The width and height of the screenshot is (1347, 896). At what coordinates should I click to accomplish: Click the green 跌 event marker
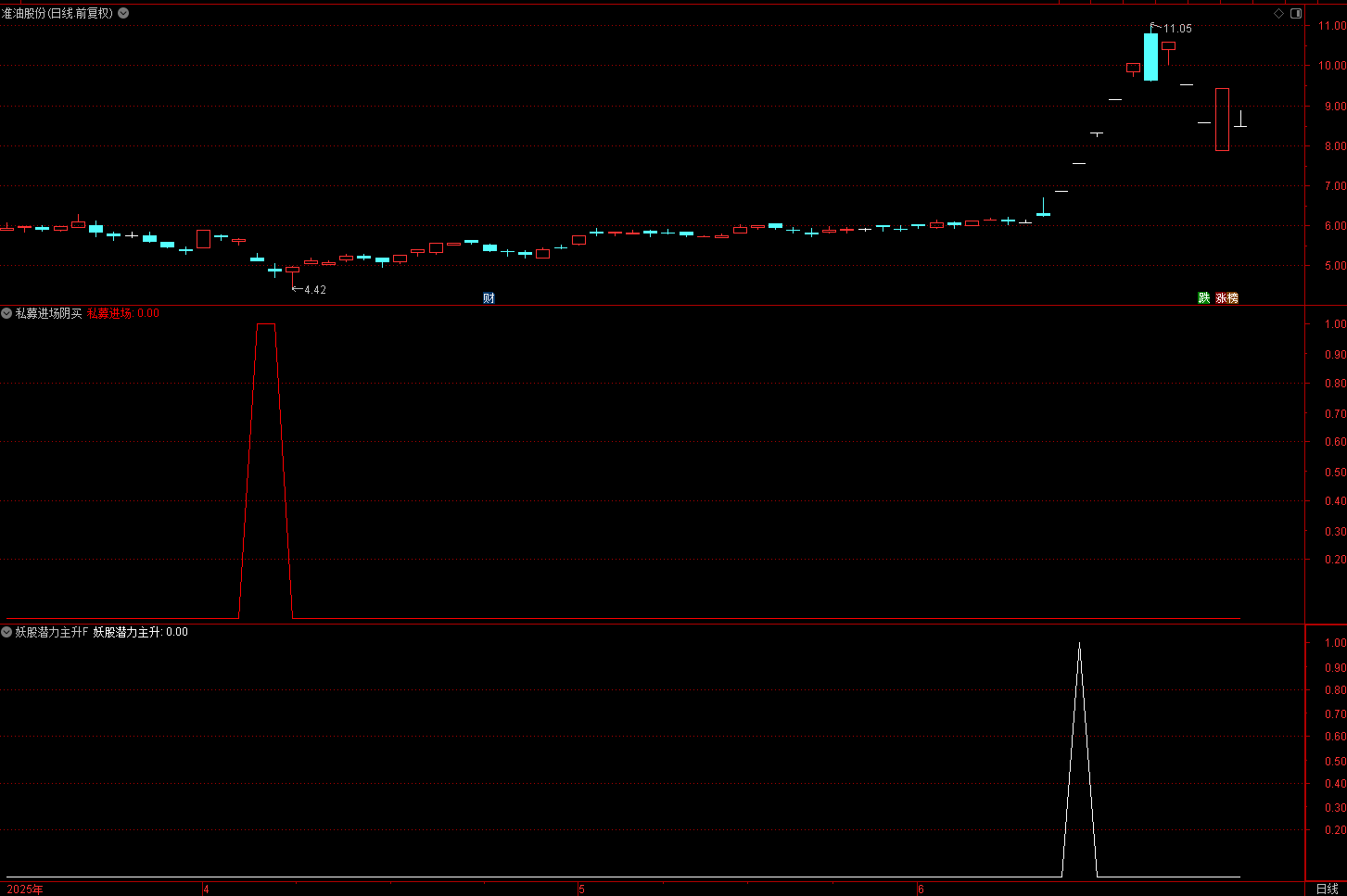(x=1203, y=297)
